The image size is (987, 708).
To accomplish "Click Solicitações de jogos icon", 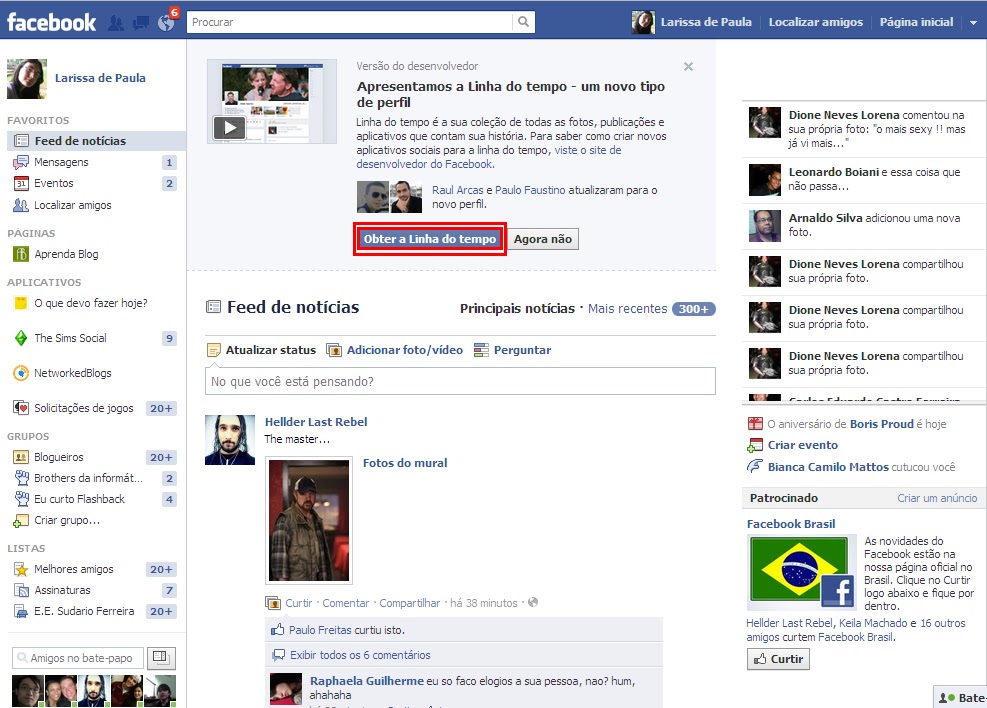I will click(x=21, y=408).
